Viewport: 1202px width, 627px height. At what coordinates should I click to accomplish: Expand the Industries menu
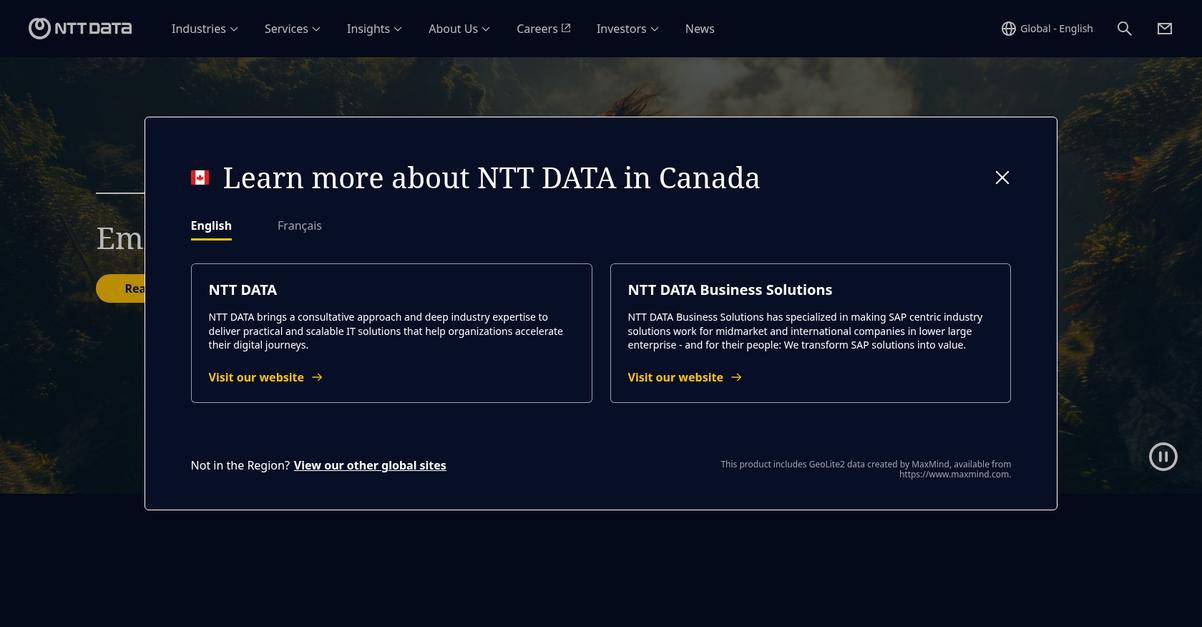click(204, 29)
